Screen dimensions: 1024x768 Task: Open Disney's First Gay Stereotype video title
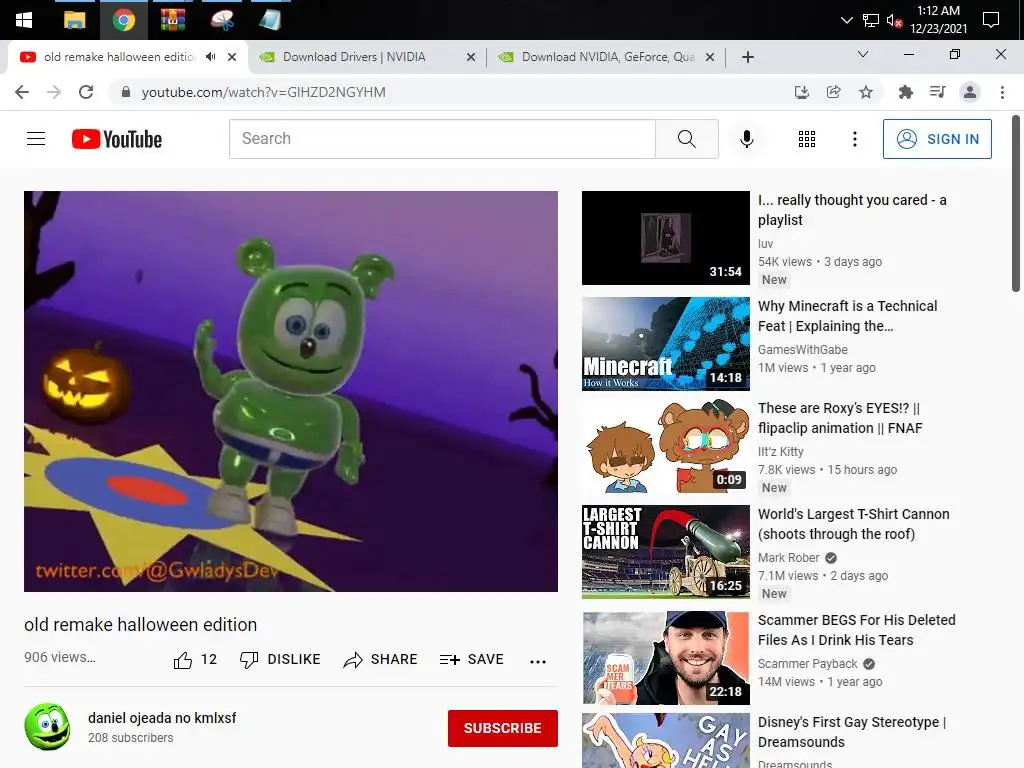[x=852, y=731]
